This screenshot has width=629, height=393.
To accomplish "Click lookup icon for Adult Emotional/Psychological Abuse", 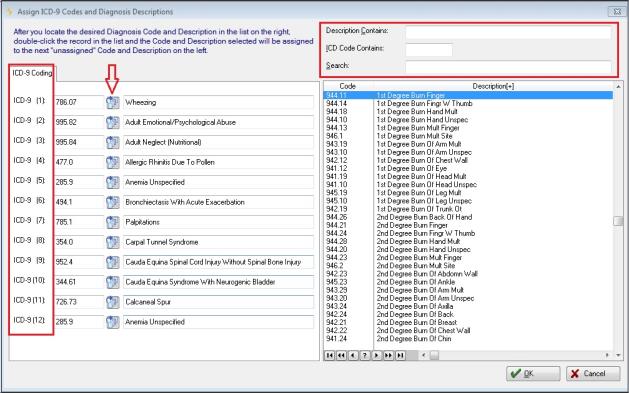I will pos(113,122).
